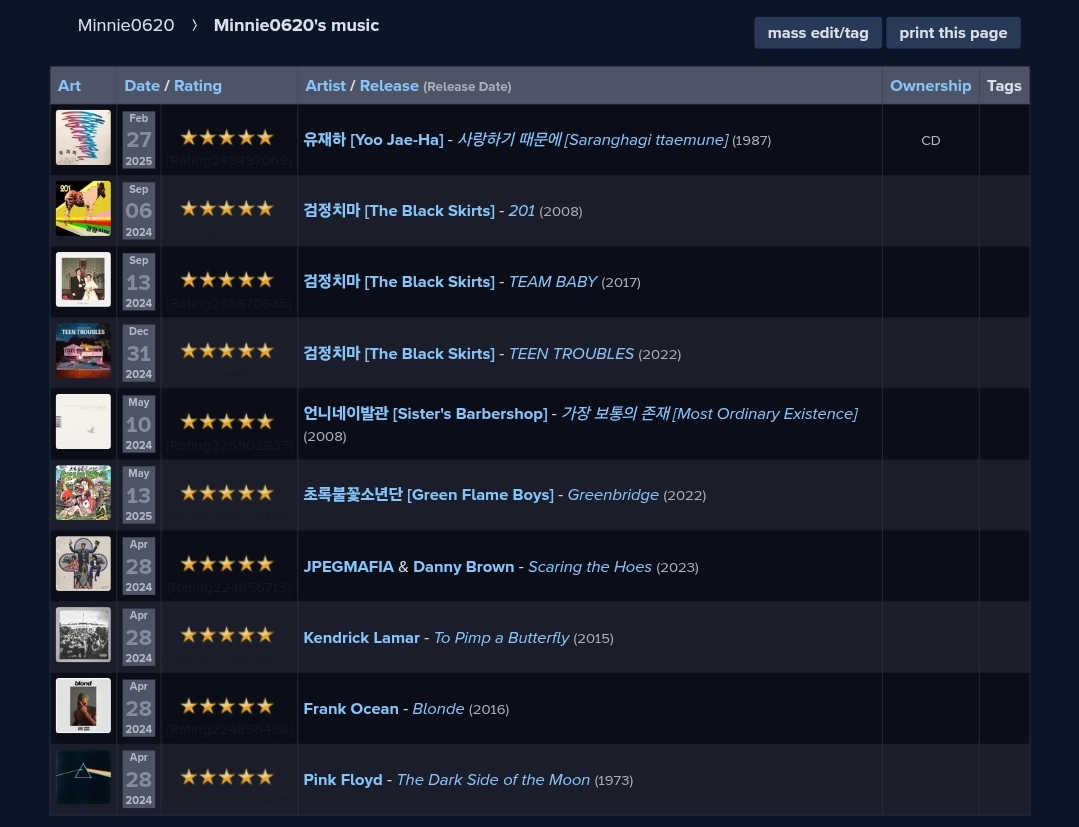This screenshot has height=827, width=1079.
Task: Open the Yoo Jae-Ha artist link
Action: click(374, 140)
